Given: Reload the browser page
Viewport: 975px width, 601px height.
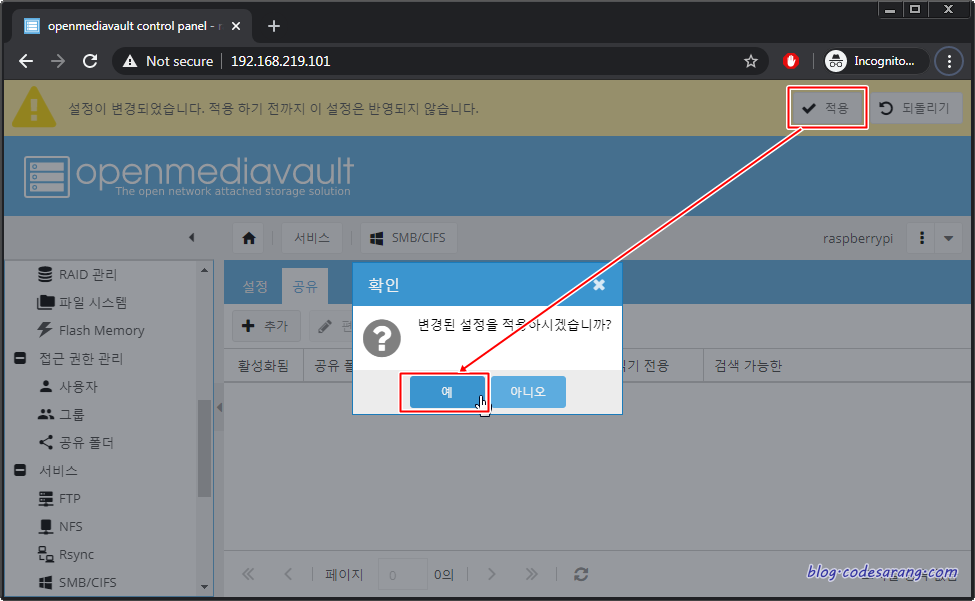Looking at the screenshot, I should tap(90, 61).
